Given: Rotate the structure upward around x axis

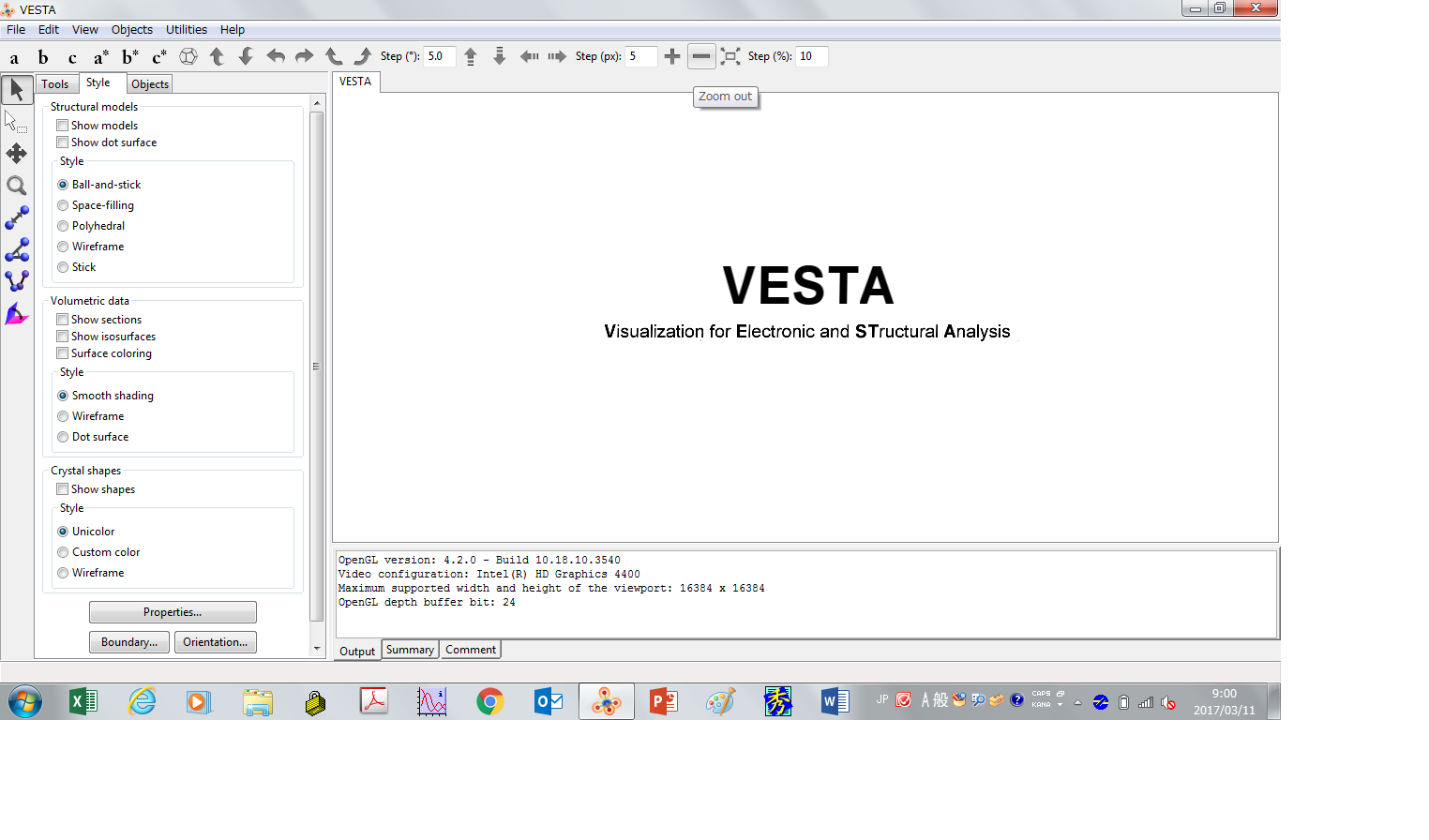Looking at the screenshot, I should [218, 57].
